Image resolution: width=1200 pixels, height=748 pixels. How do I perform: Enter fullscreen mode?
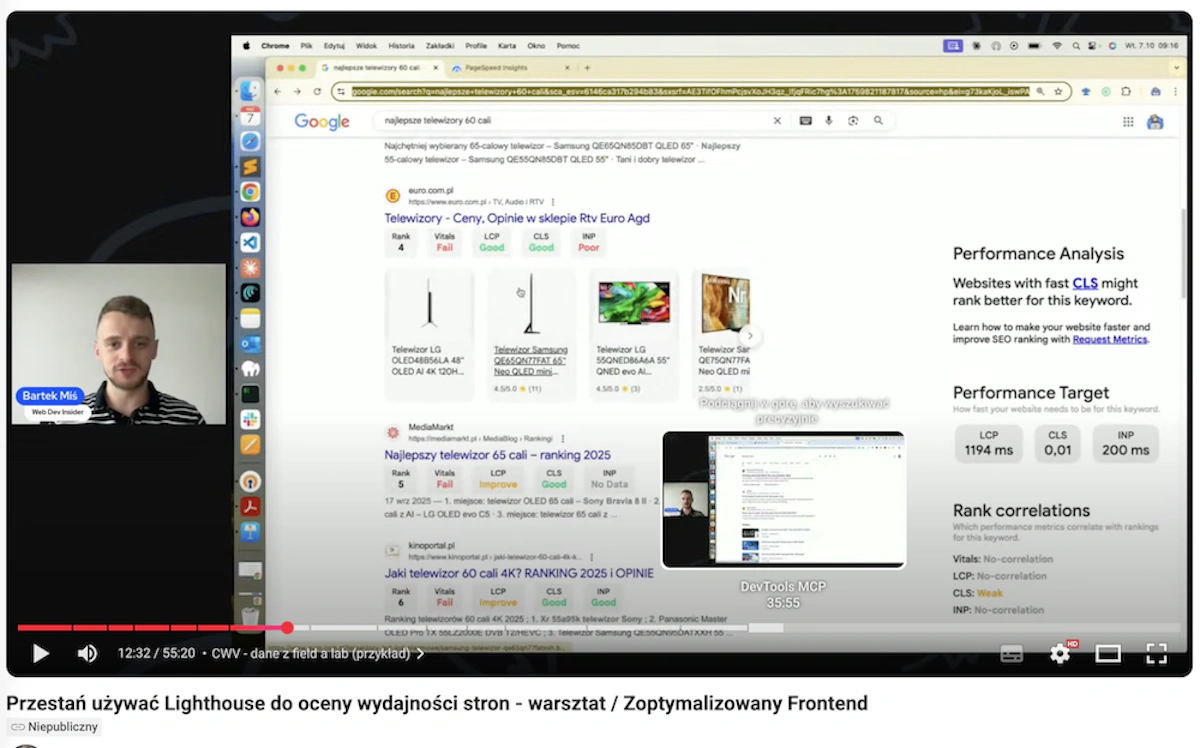(x=1156, y=654)
